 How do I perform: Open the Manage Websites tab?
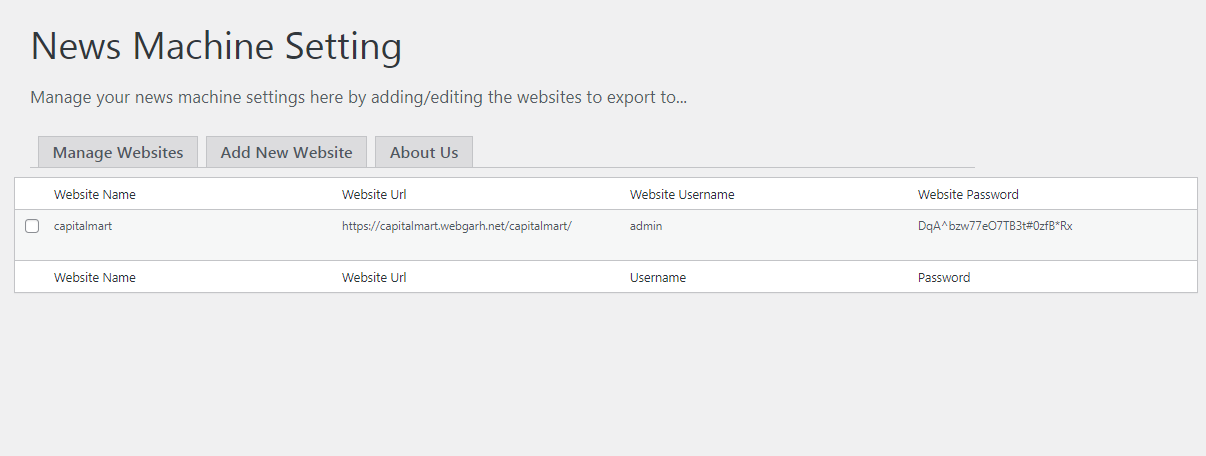[x=118, y=152]
